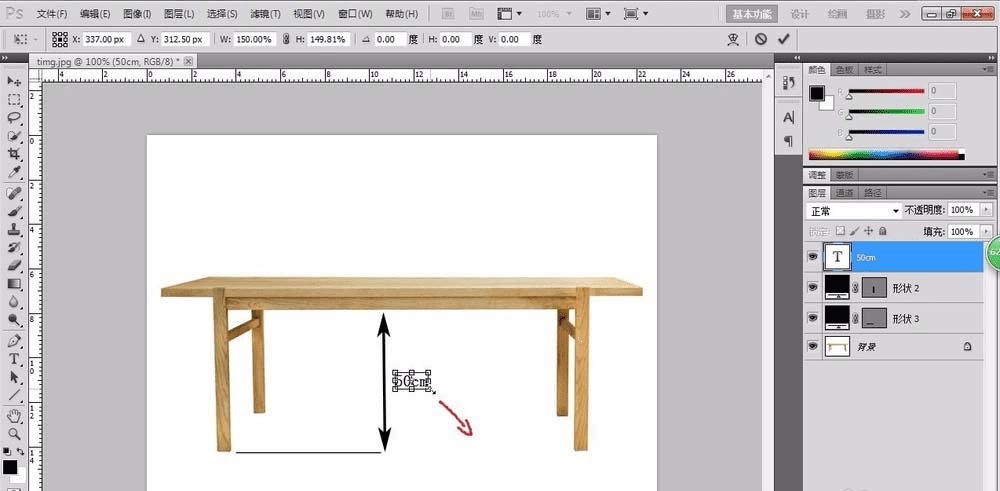Image resolution: width=1000 pixels, height=491 pixels.
Task: Toggle lock image pixels brush icon
Action: click(855, 231)
